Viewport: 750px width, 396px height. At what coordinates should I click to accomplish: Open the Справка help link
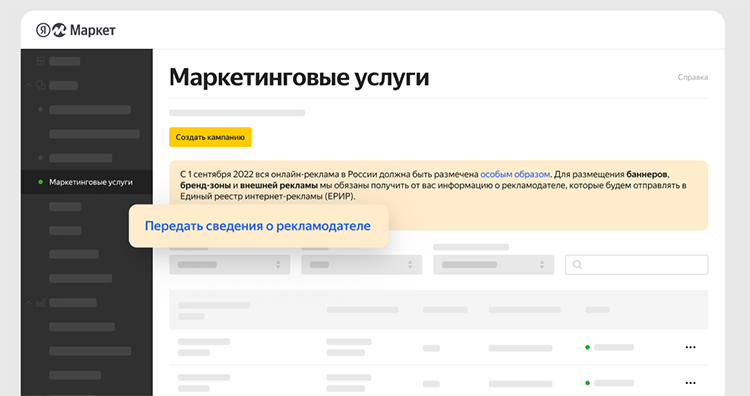[692, 77]
